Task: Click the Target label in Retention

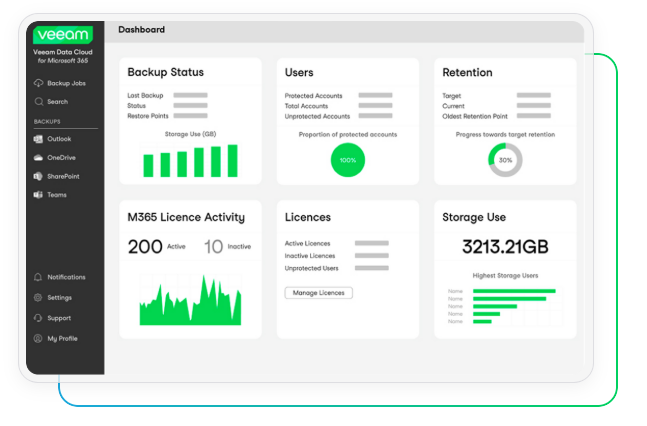Action: pos(452,96)
